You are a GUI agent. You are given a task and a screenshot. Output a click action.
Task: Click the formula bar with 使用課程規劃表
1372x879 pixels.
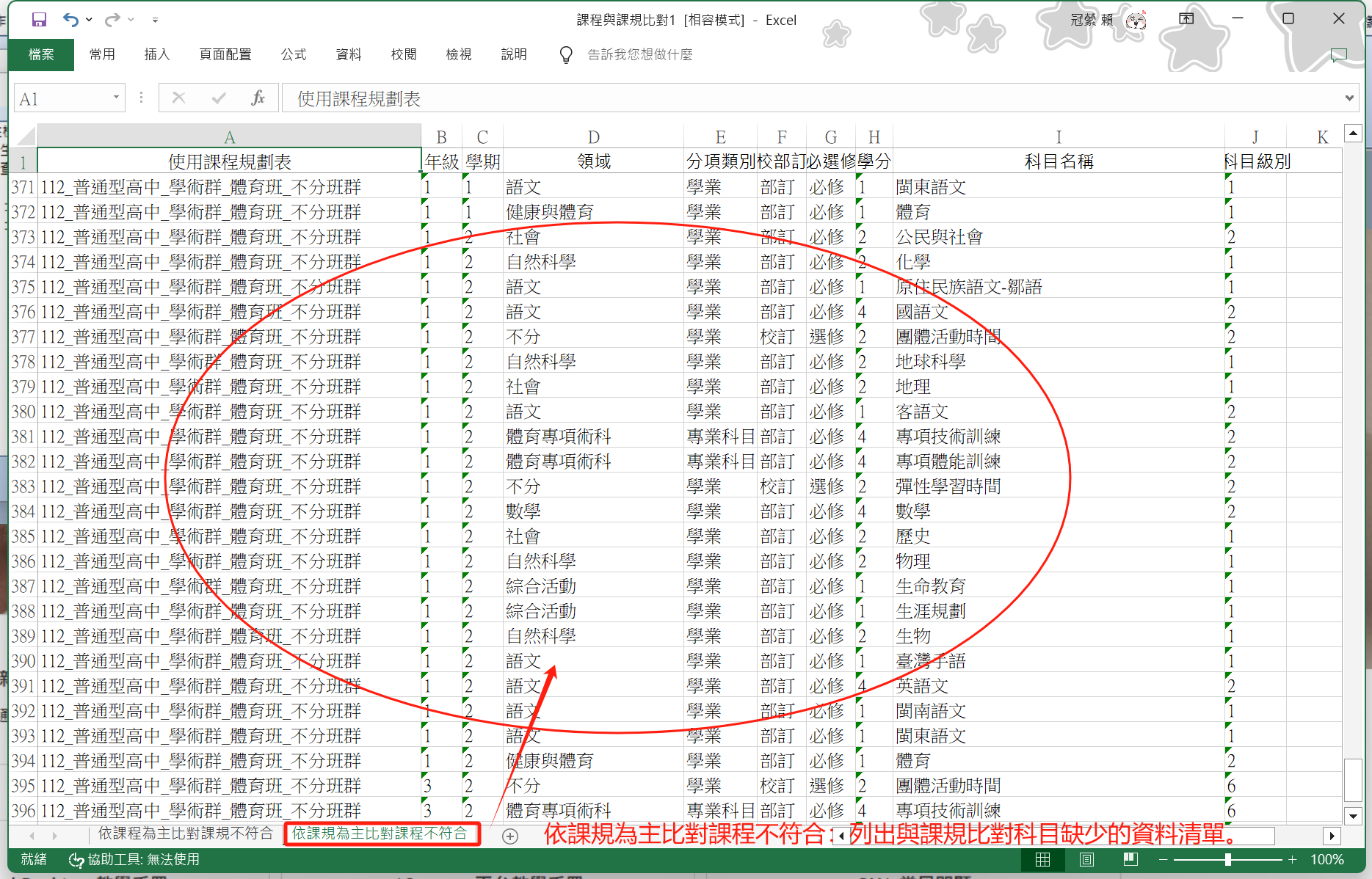pyautogui.click(x=811, y=98)
